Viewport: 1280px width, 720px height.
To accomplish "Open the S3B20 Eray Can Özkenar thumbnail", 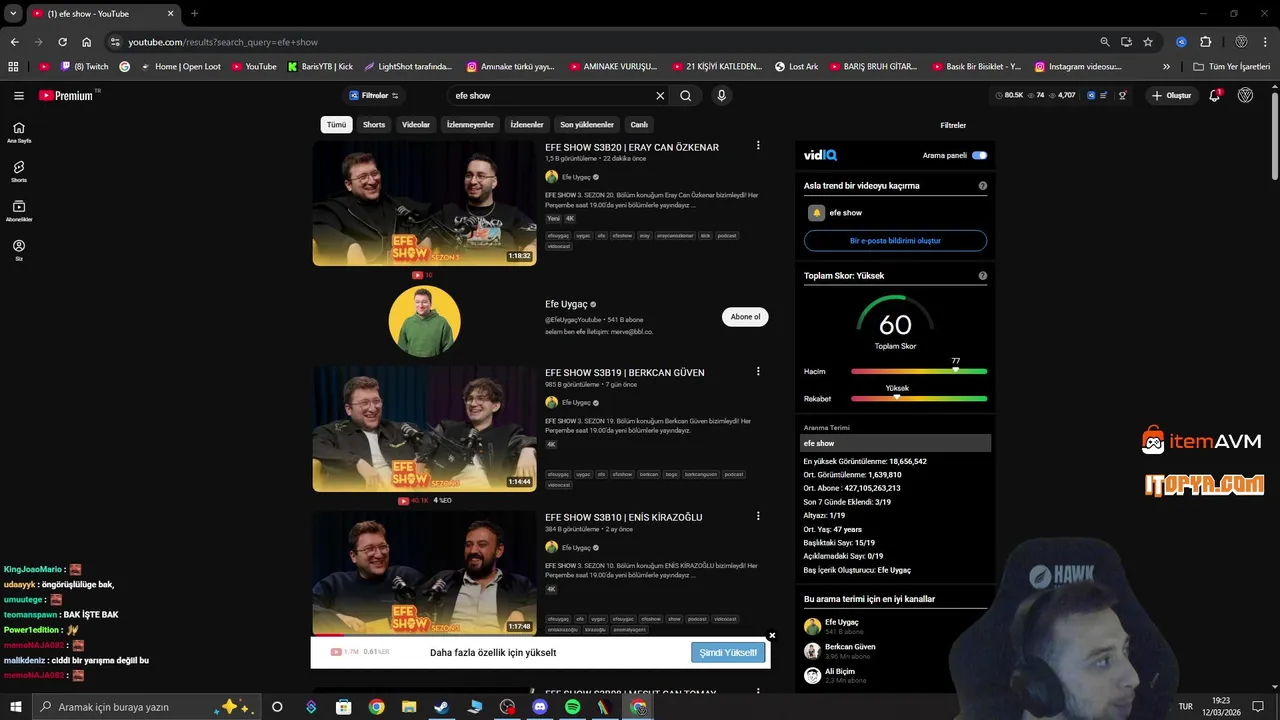I will [x=424, y=203].
